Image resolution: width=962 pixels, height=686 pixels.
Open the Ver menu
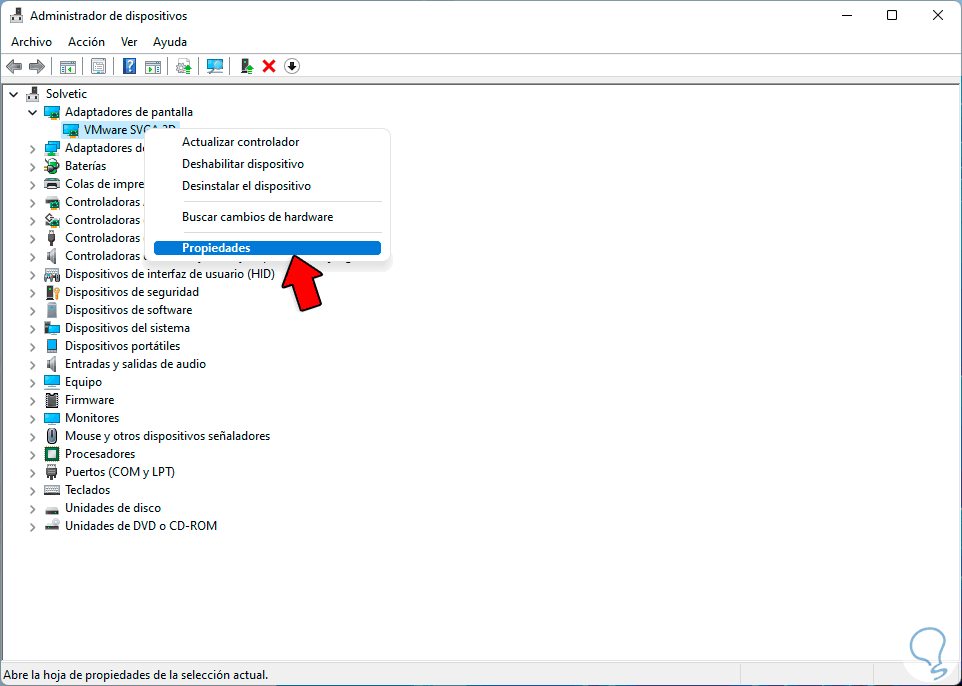click(x=129, y=42)
